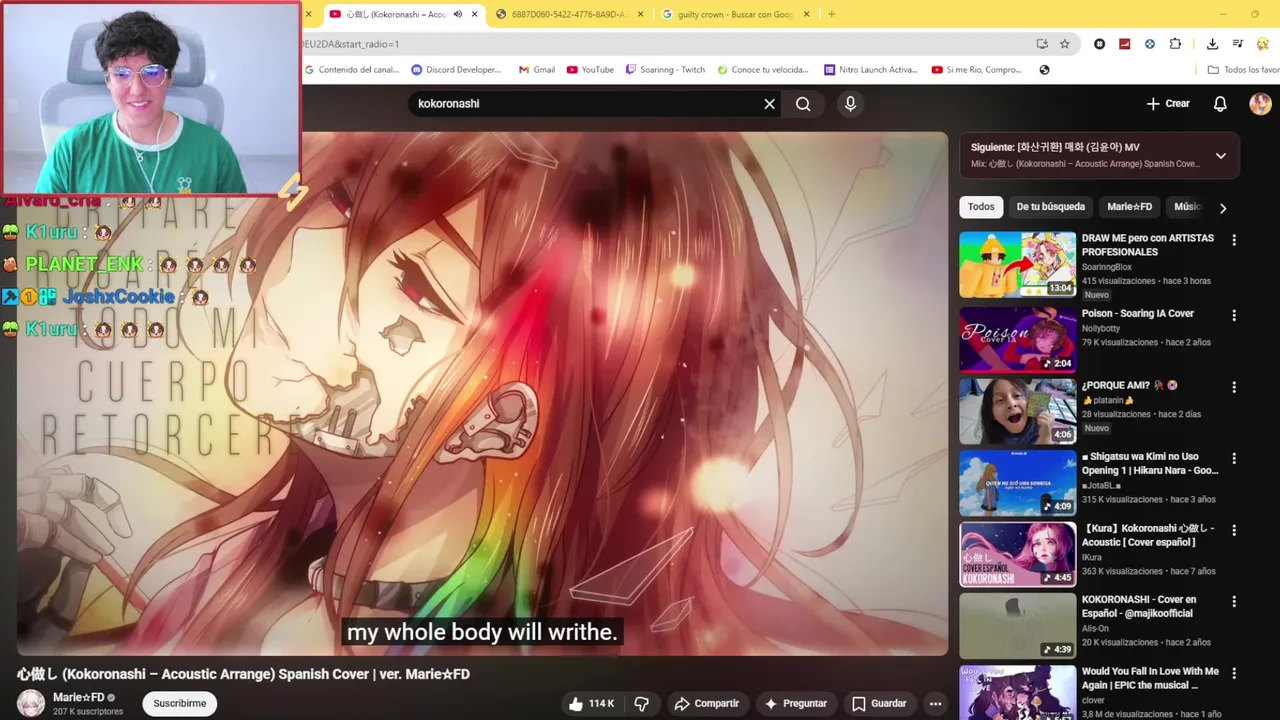Clear the kokoronashi search text

(769, 104)
